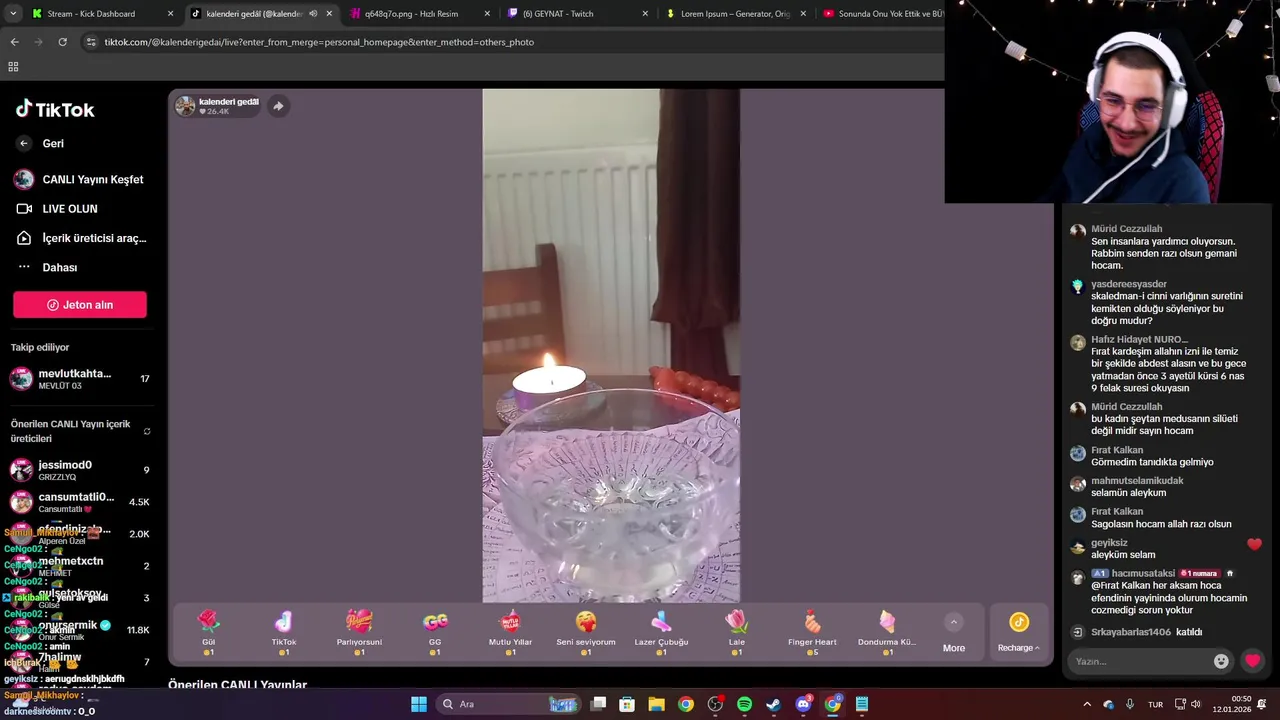Switch to Lorem Ipsum Generator tab
Viewport: 1280px width, 720px height.
[x=735, y=14]
